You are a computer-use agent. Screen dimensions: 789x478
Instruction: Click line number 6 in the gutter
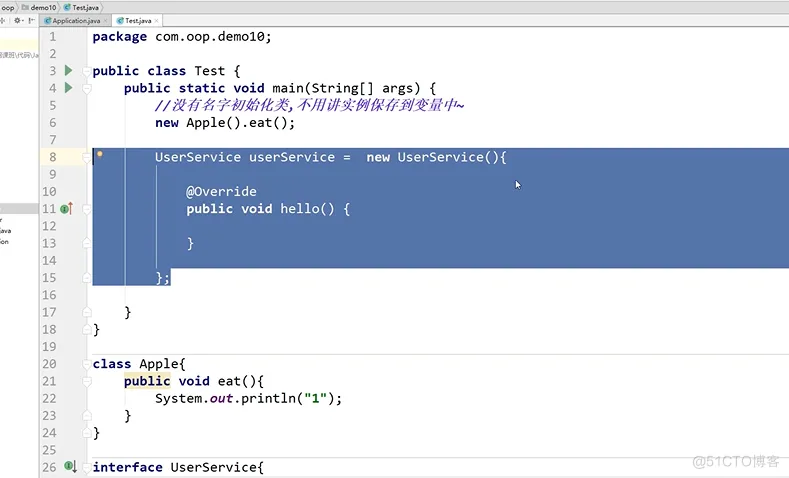coord(53,123)
